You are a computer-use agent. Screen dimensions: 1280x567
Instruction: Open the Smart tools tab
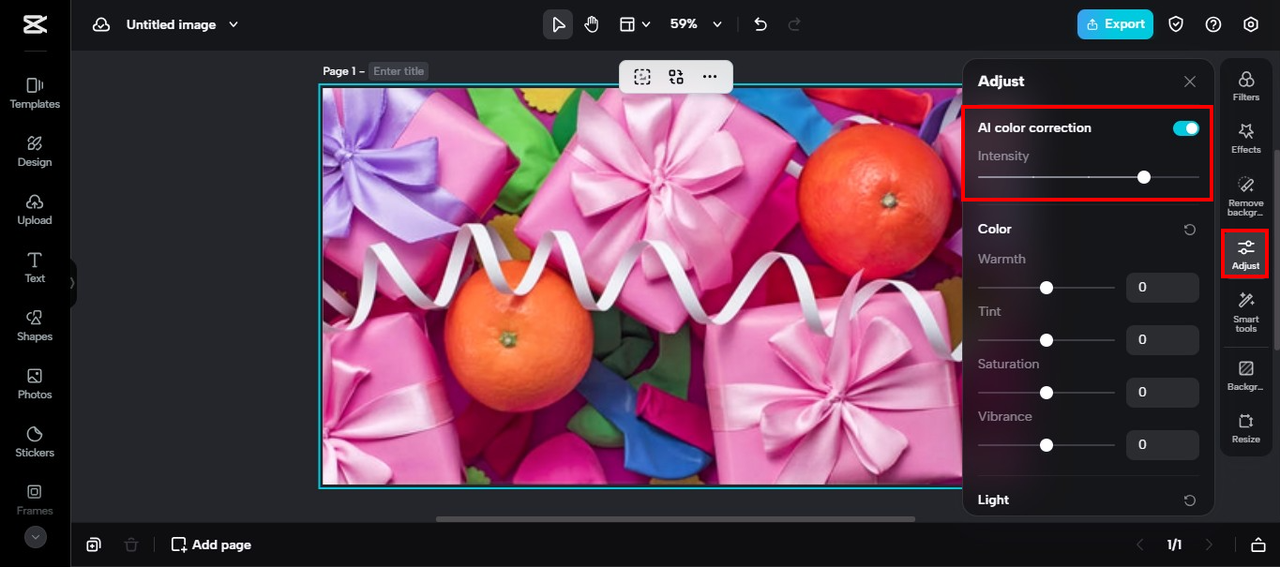pyautogui.click(x=1246, y=312)
